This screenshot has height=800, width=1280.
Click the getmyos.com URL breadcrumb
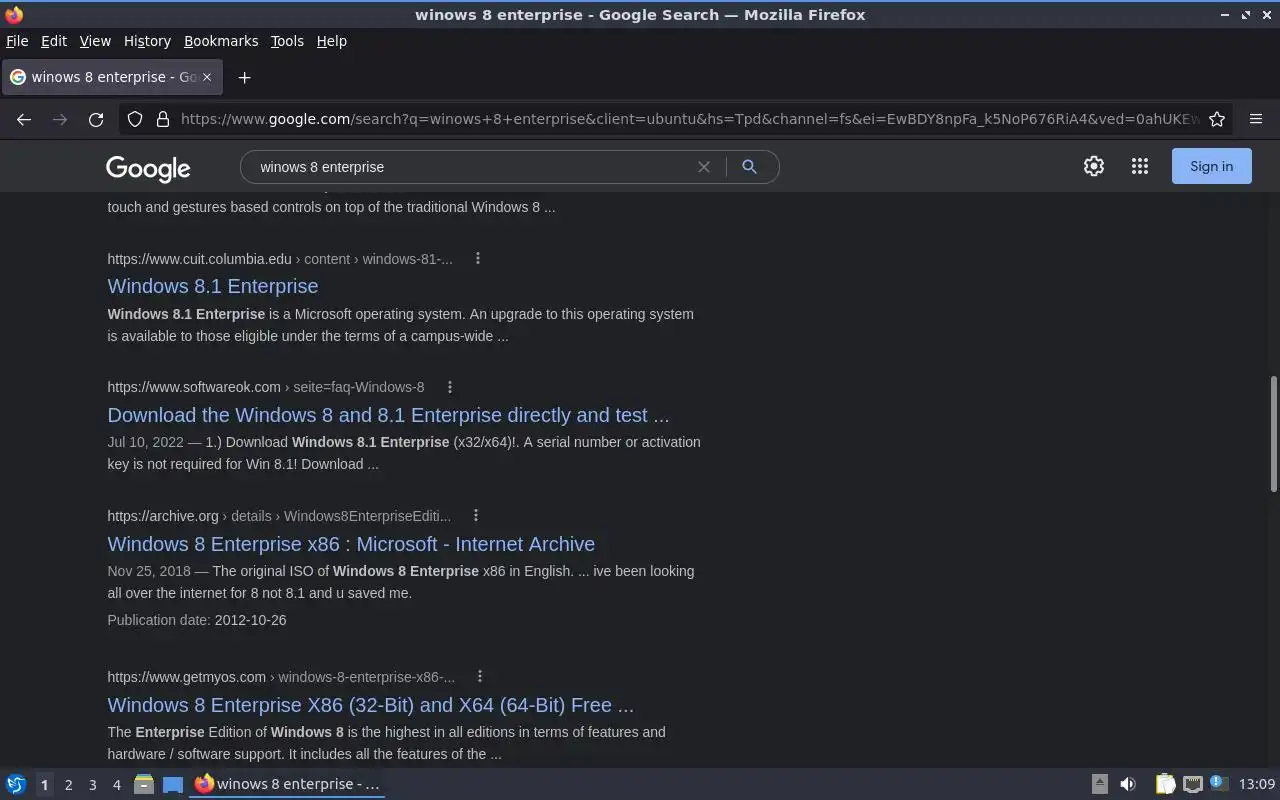(x=281, y=677)
